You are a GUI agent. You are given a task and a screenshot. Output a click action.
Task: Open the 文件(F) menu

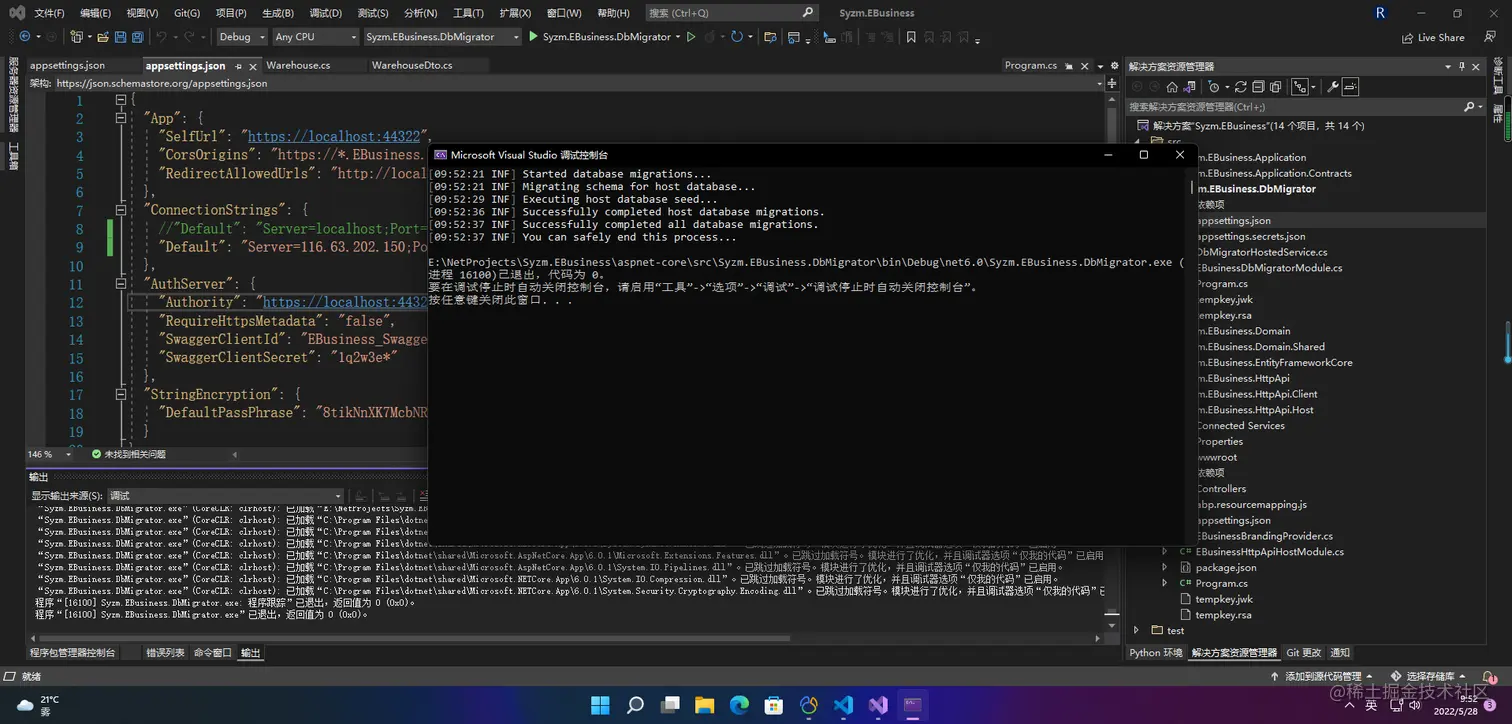pyautogui.click(x=49, y=13)
